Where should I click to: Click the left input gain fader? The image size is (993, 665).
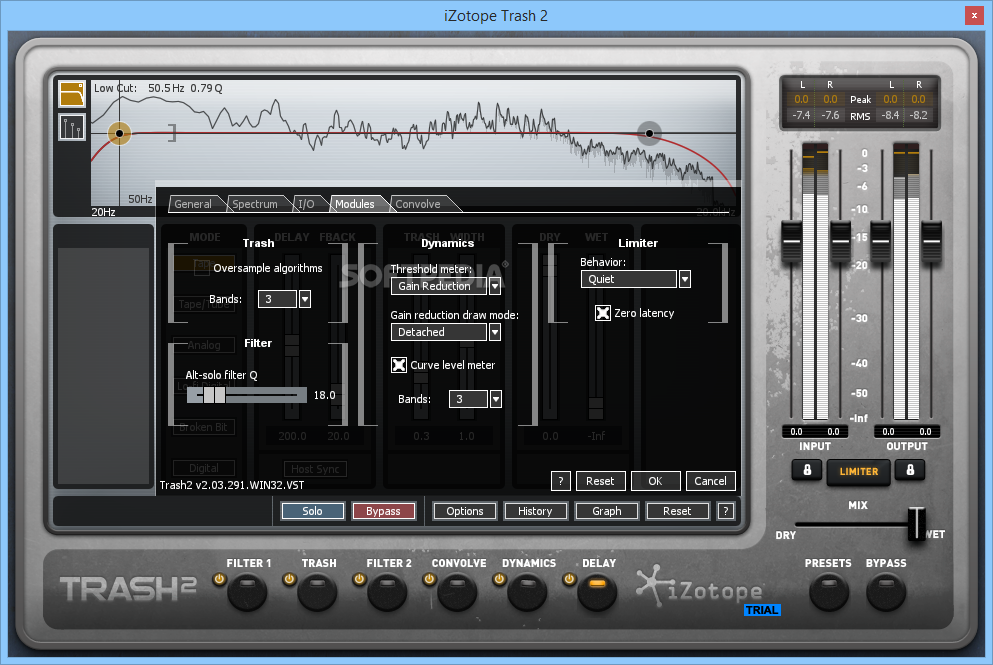click(792, 242)
